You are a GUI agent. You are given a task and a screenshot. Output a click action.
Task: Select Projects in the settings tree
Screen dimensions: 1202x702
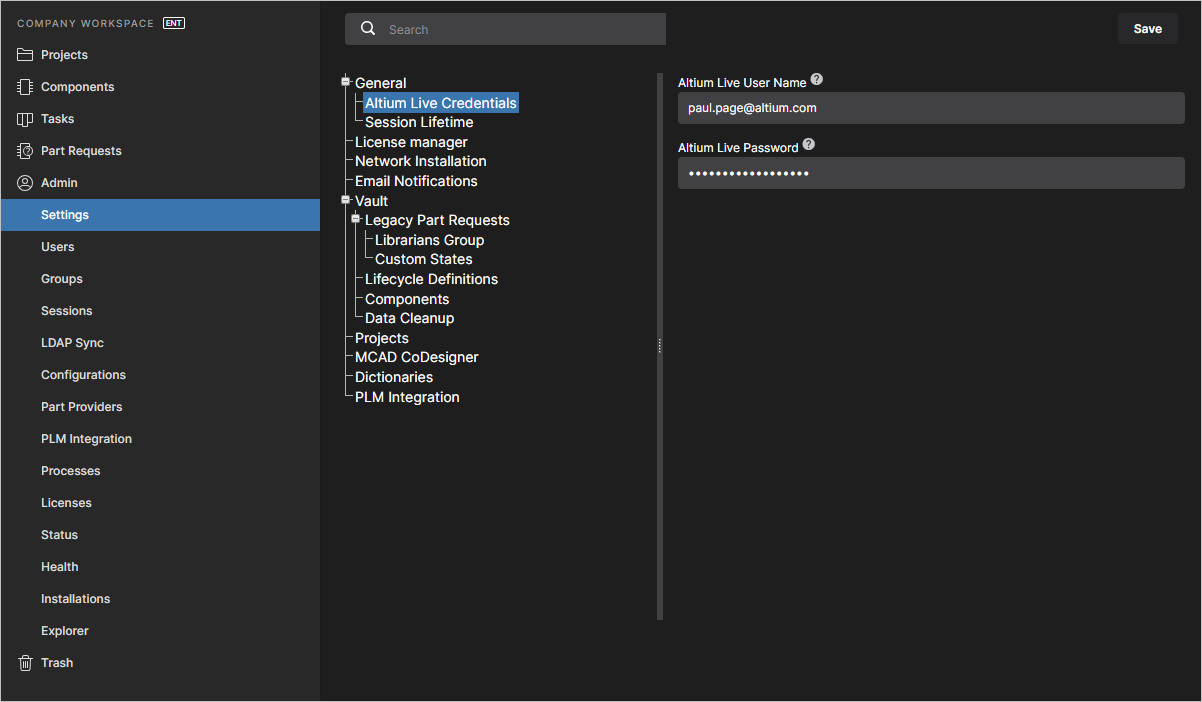(382, 338)
